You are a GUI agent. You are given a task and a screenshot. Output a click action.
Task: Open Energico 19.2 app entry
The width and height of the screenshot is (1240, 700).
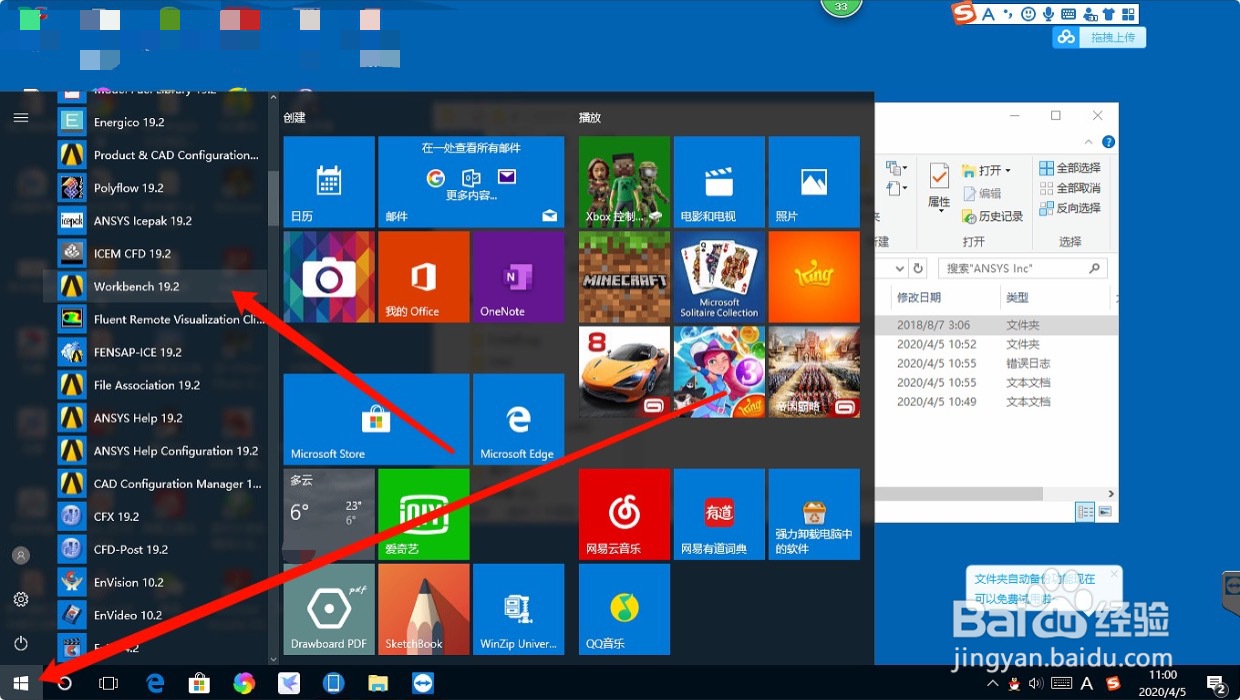click(155, 122)
